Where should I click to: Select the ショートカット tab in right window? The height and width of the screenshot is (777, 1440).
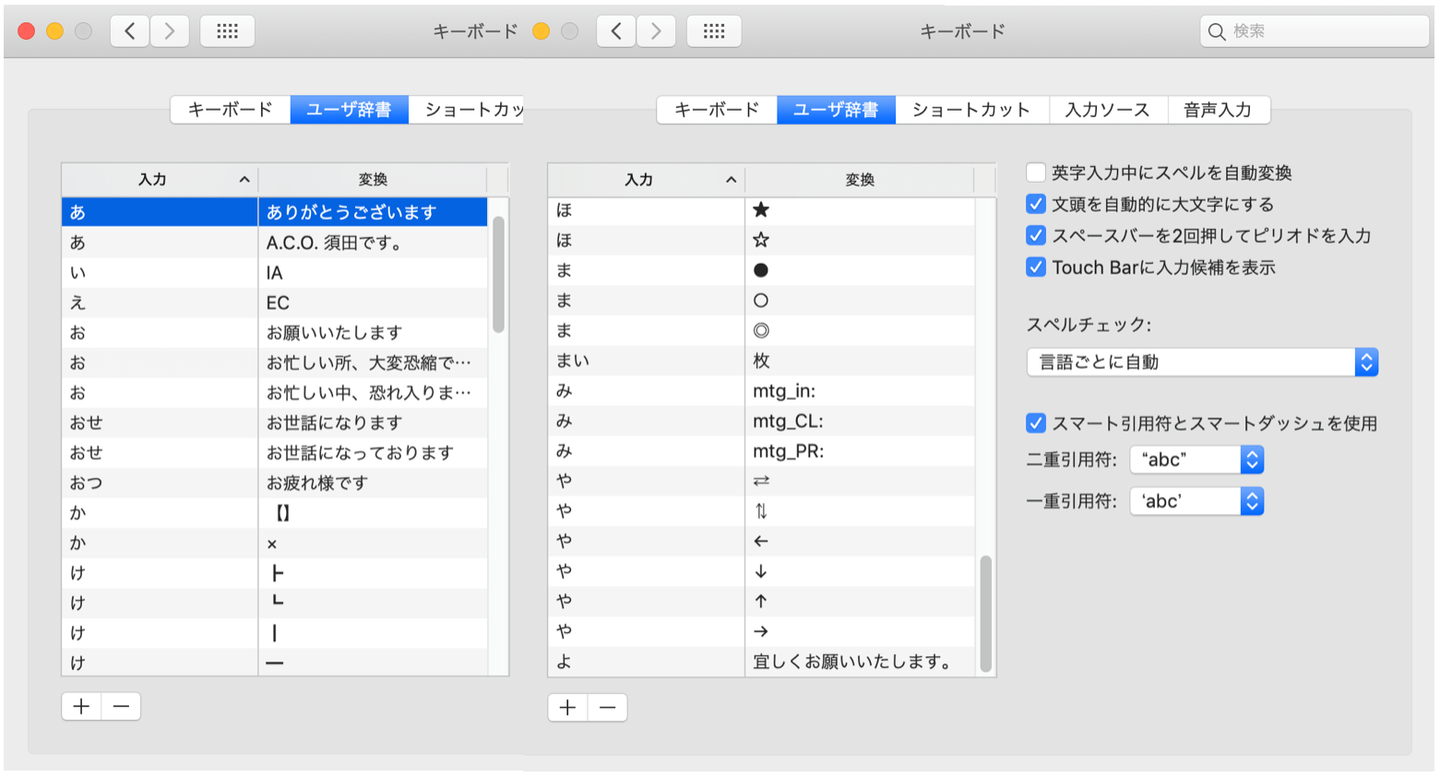point(971,110)
